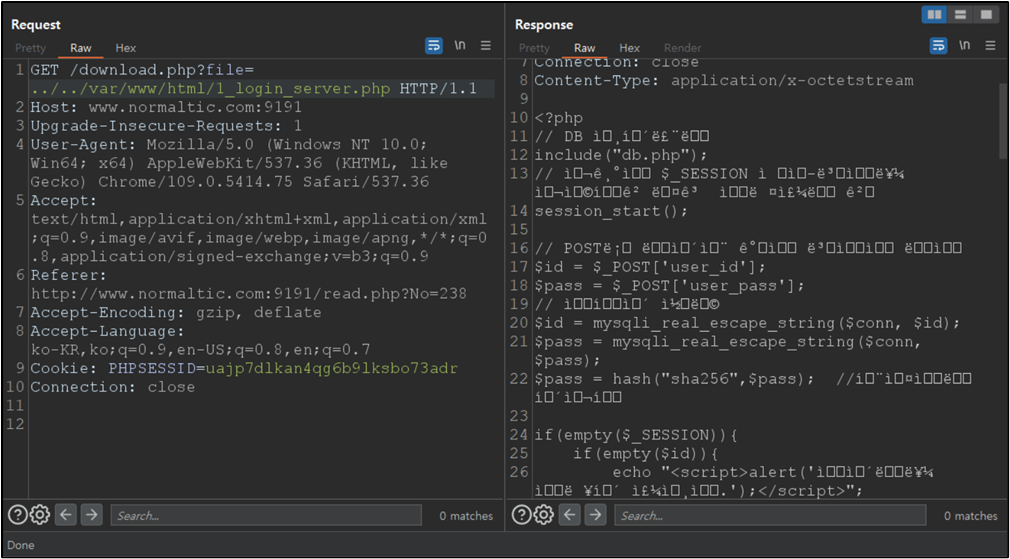
Task: Show non-printable characters (\n) in Response panel
Action: pyautogui.click(x=964, y=46)
